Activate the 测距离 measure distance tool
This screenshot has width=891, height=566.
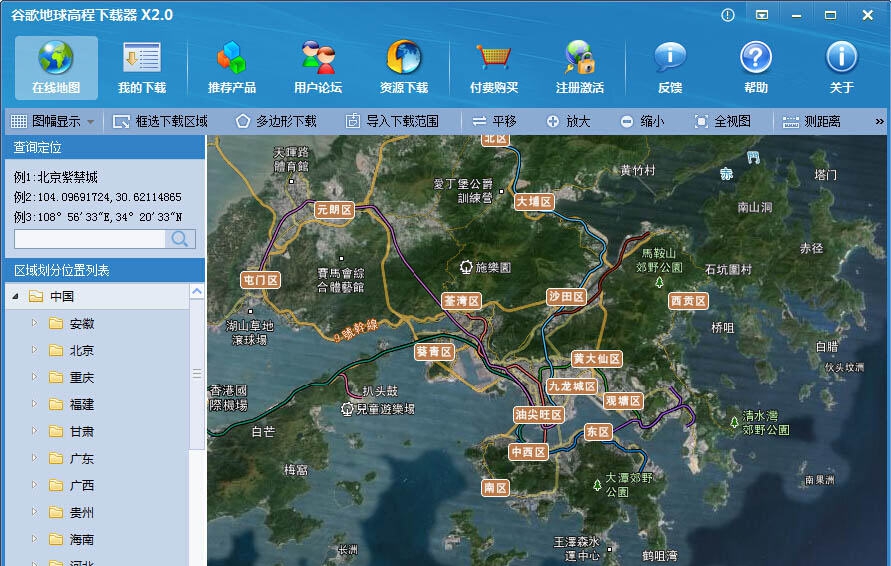812,121
